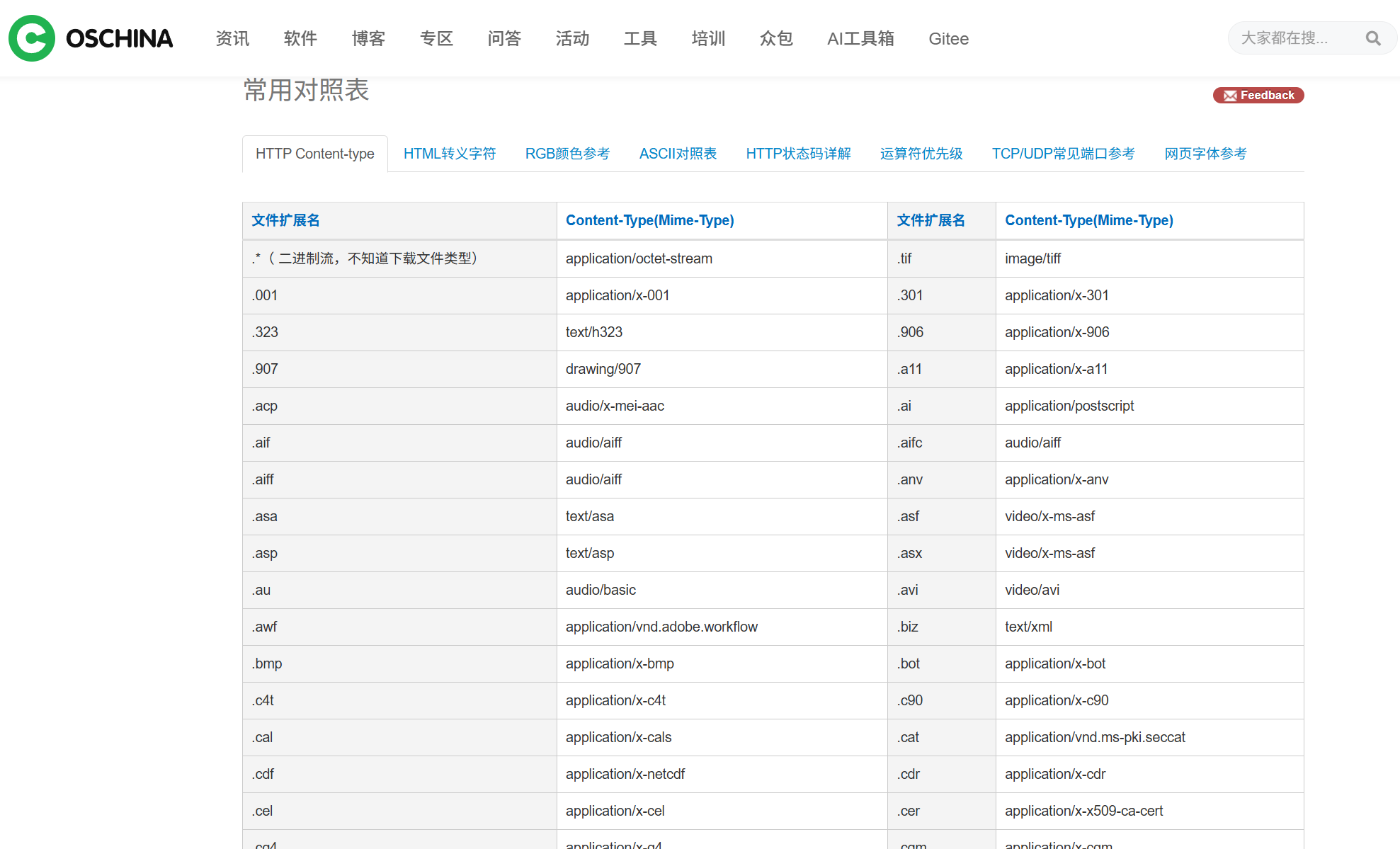Open the HTTP状态码详解 tab
The image size is (1400, 849).
tap(798, 154)
